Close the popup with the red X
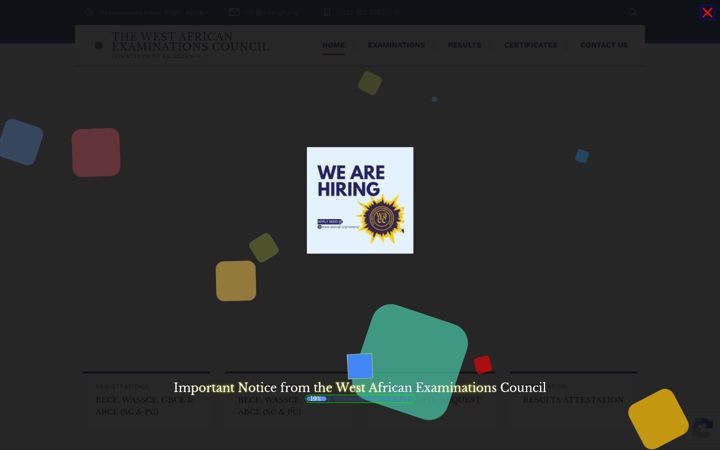Image resolution: width=720 pixels, height=450 pixels. click(707, 12)
